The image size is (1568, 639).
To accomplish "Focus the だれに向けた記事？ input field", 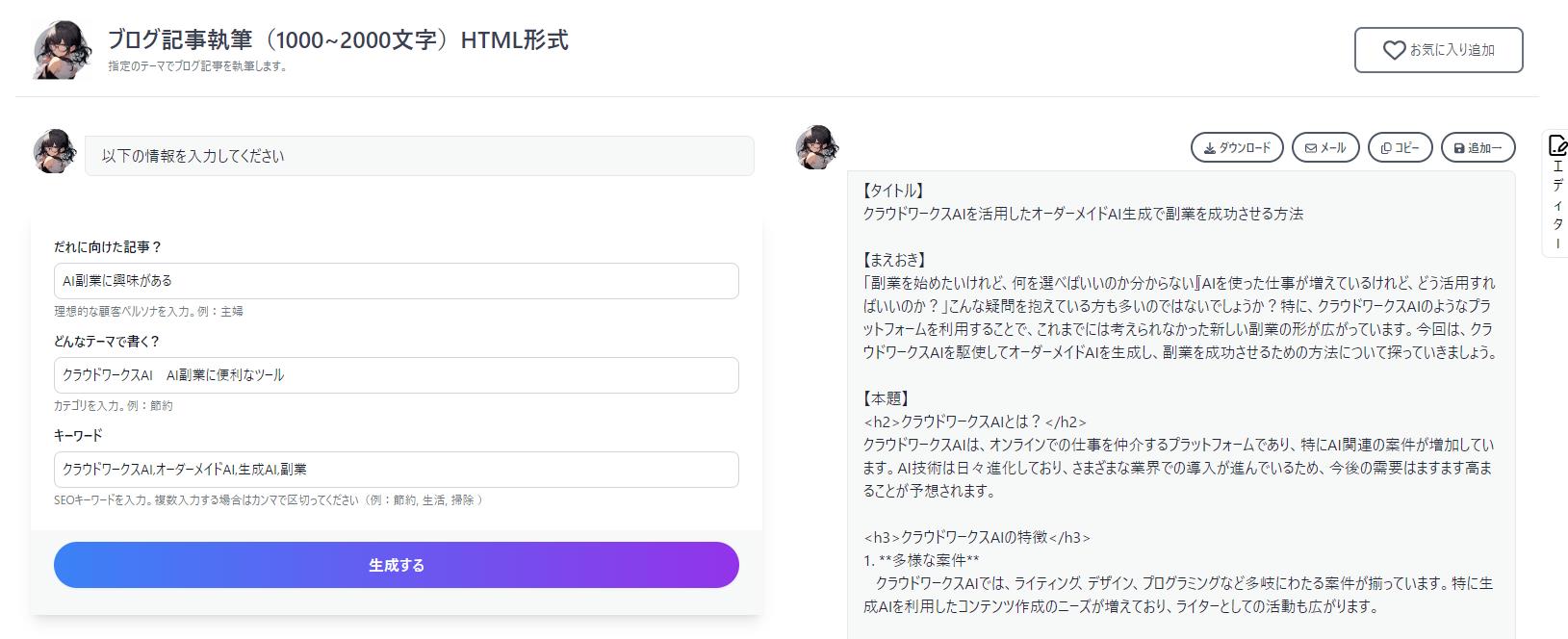I will (x=397, y=281).
